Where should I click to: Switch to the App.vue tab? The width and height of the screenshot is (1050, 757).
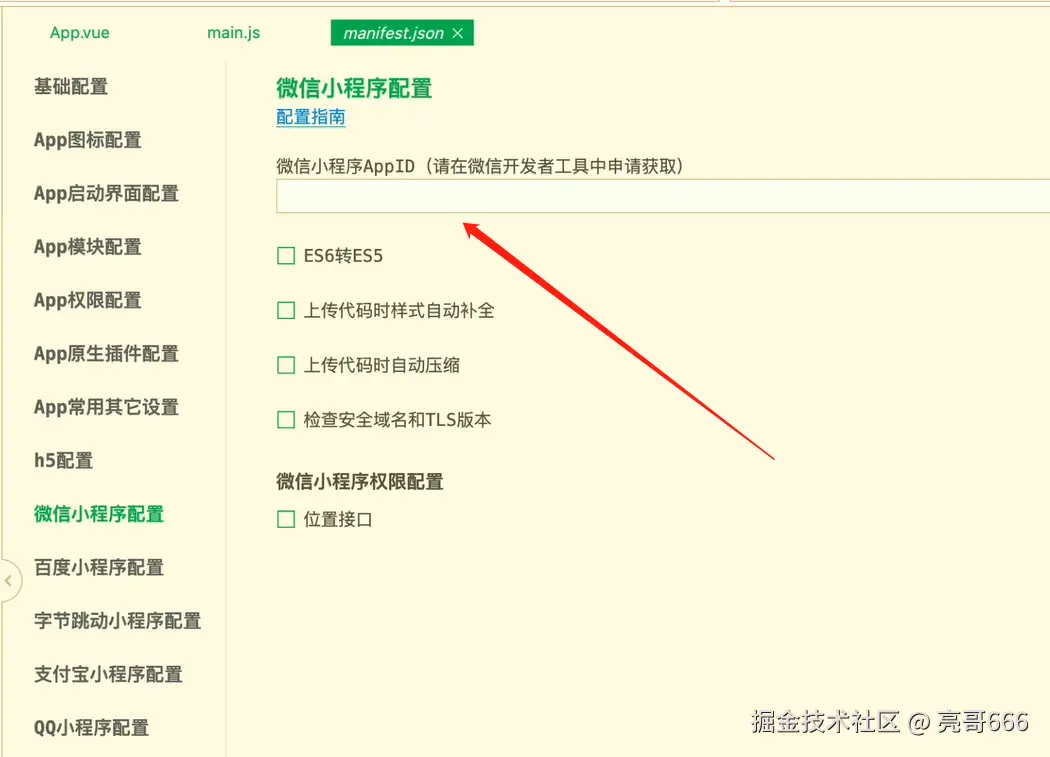point(80,33)
